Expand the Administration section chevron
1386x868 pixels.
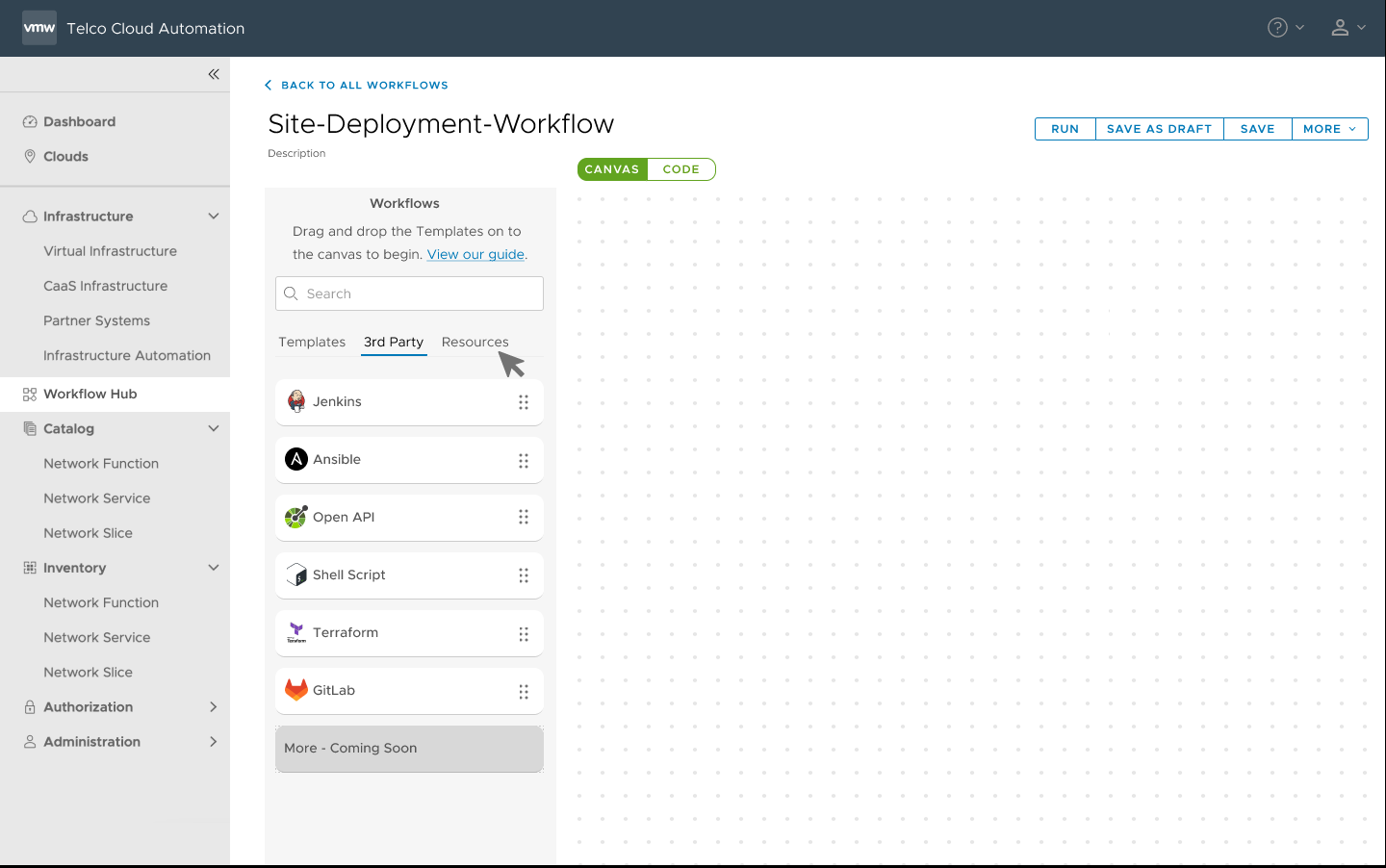pos(214,742)
